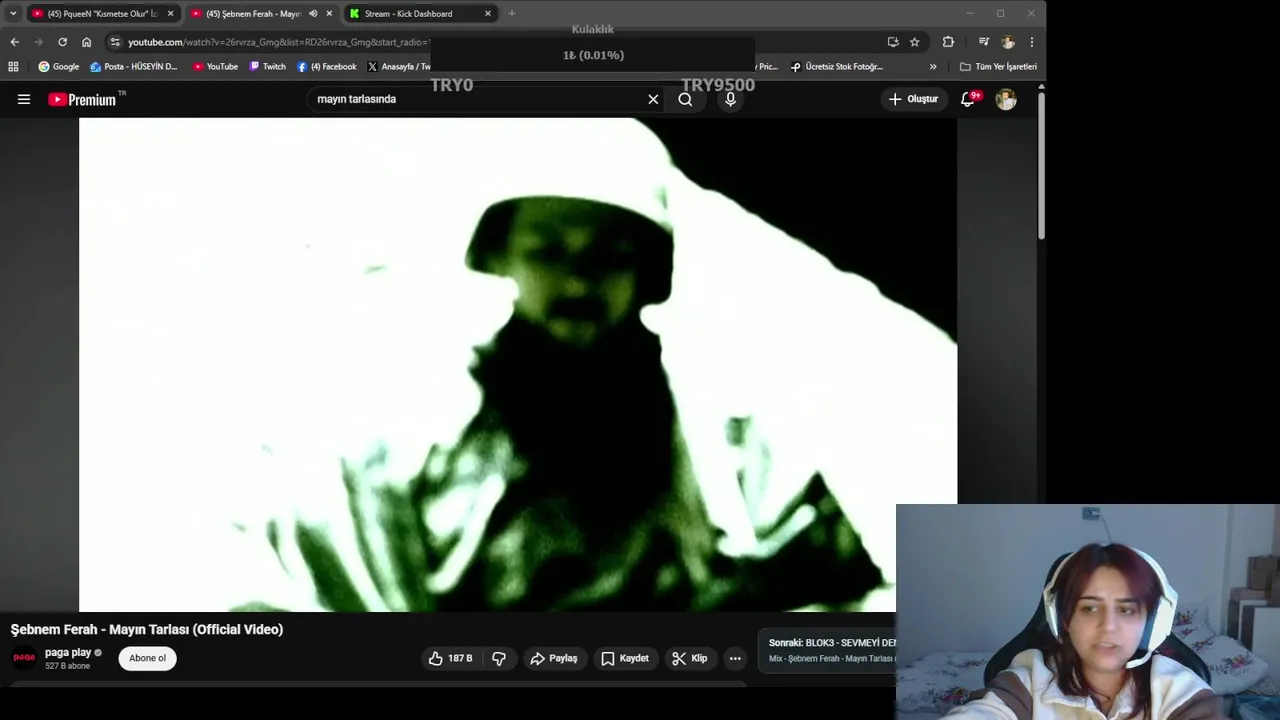Image resolution: width=1280 pixels, height=720 pixels.
Task: Share the video via Paylaş
Action: (554, 658)
